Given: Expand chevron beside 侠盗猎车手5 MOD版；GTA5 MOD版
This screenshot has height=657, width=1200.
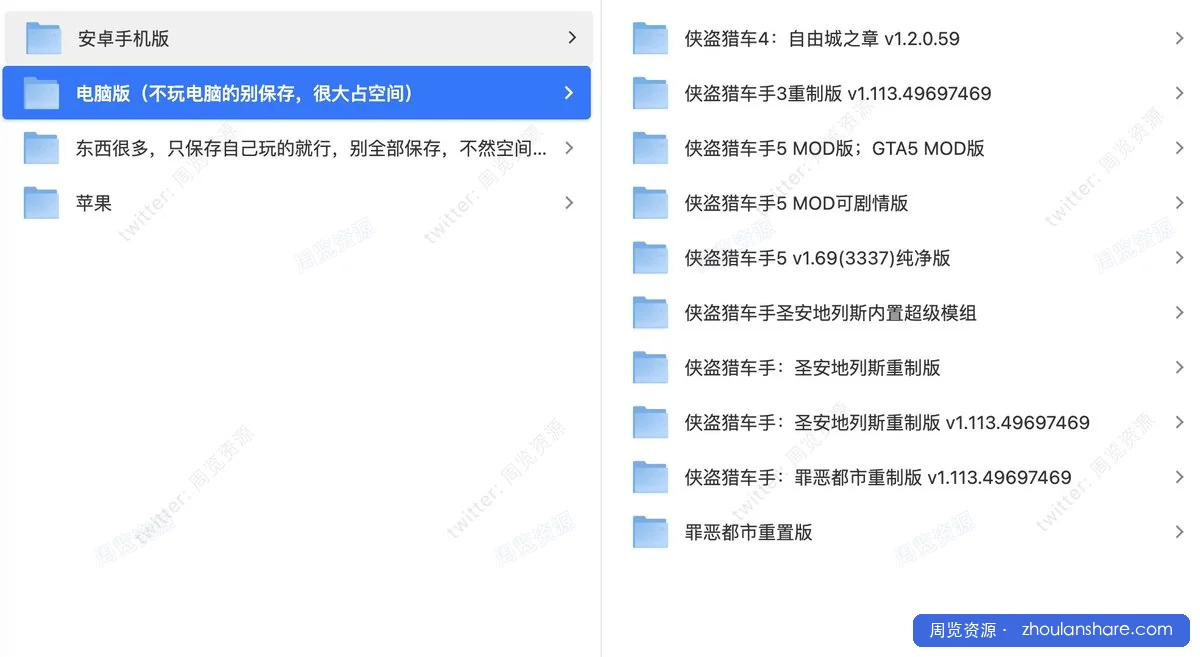Looking at the screenshot, I should pyautogui.click(x=1180, y=148).
